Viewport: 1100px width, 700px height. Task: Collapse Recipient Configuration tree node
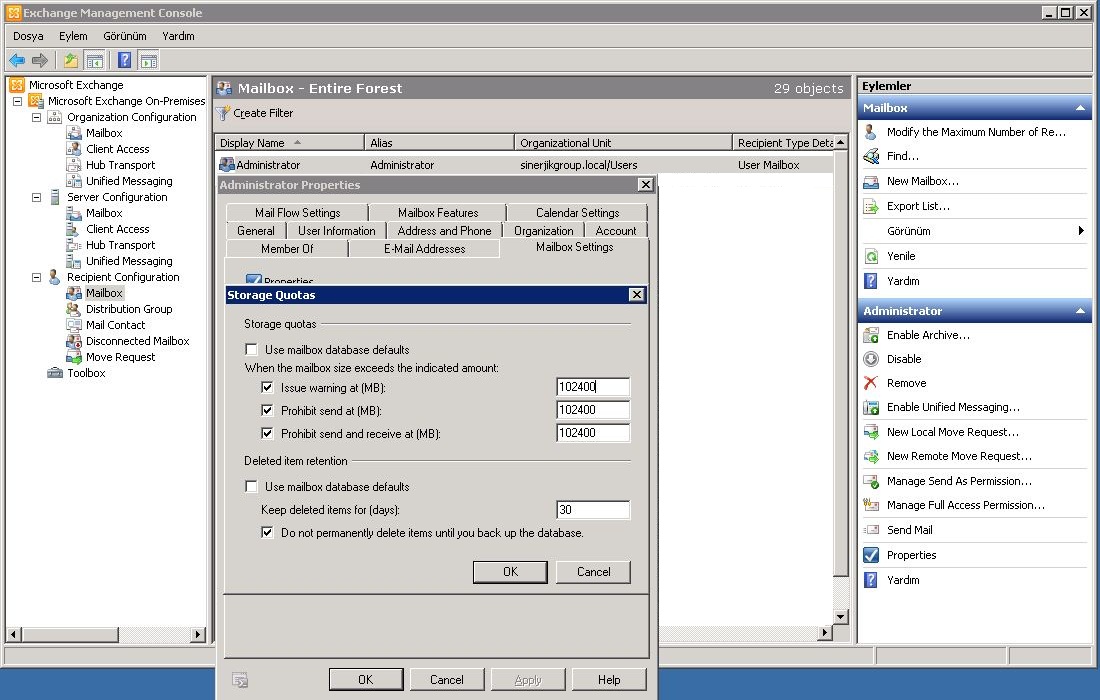(x=36, y=277)
